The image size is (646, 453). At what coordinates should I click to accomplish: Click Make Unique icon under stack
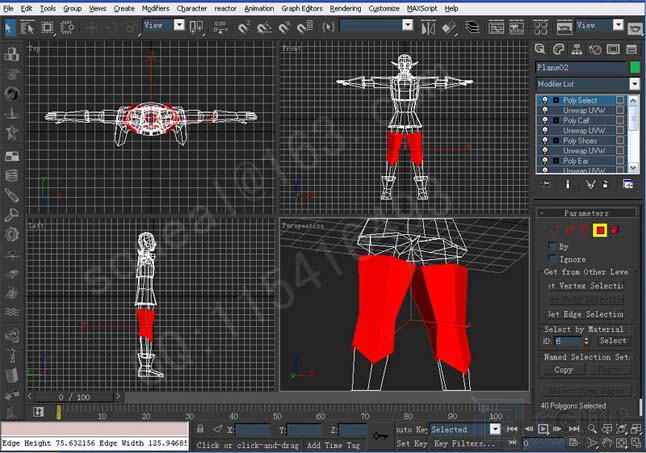pyautogui.click(x=590, y=184)
